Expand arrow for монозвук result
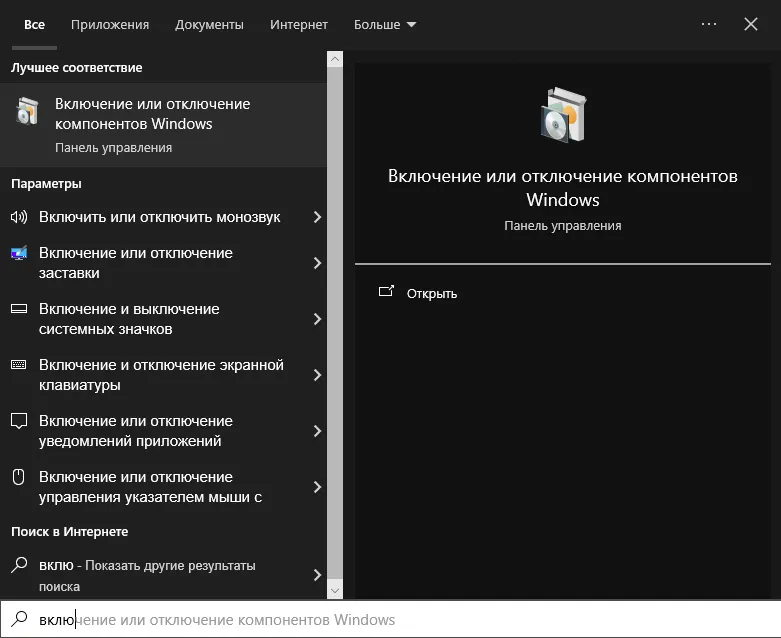The image size is (781, 638). coord(317,217)
